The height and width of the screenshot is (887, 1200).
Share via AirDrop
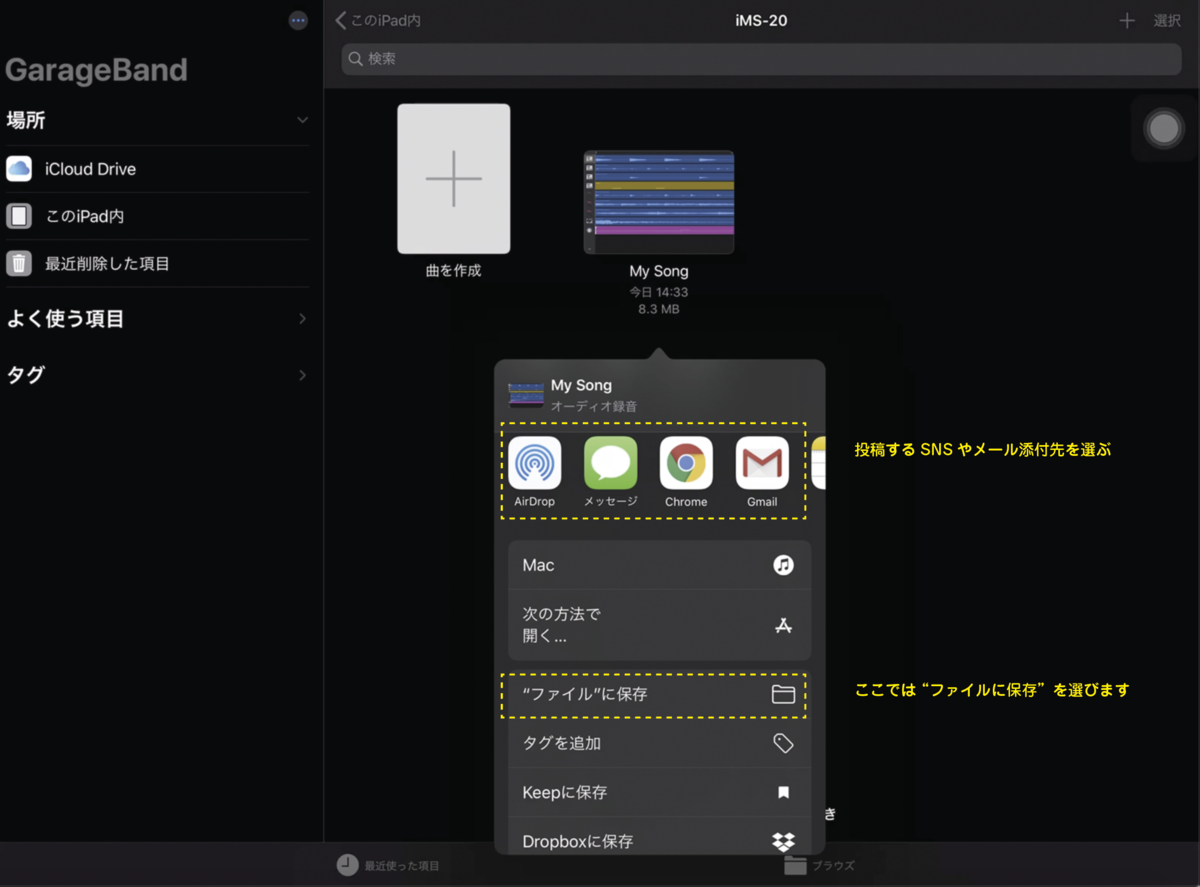click(535, 472)
